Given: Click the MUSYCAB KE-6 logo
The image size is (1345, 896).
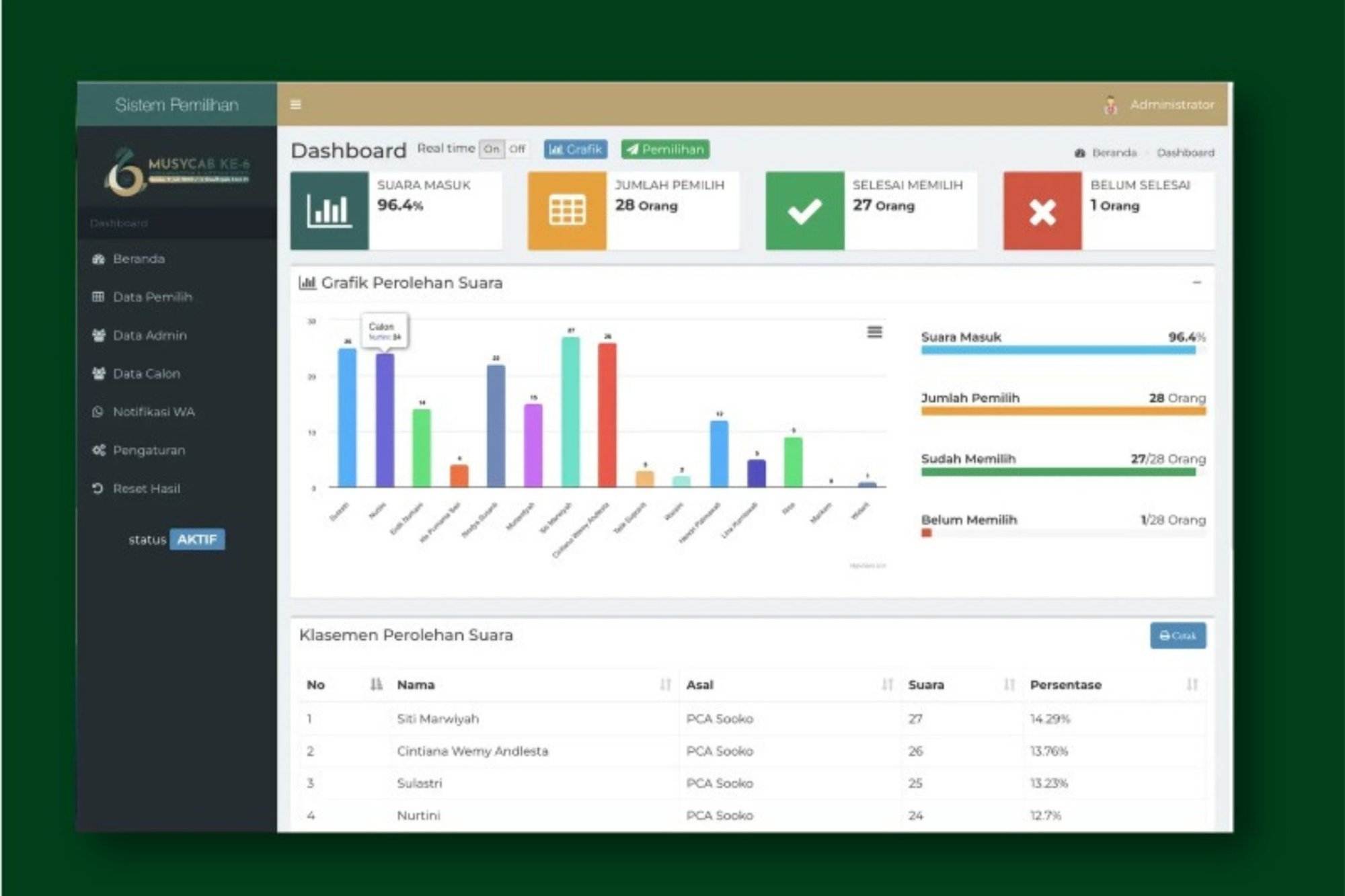Looking at the screenshot, I should [177, 171].
